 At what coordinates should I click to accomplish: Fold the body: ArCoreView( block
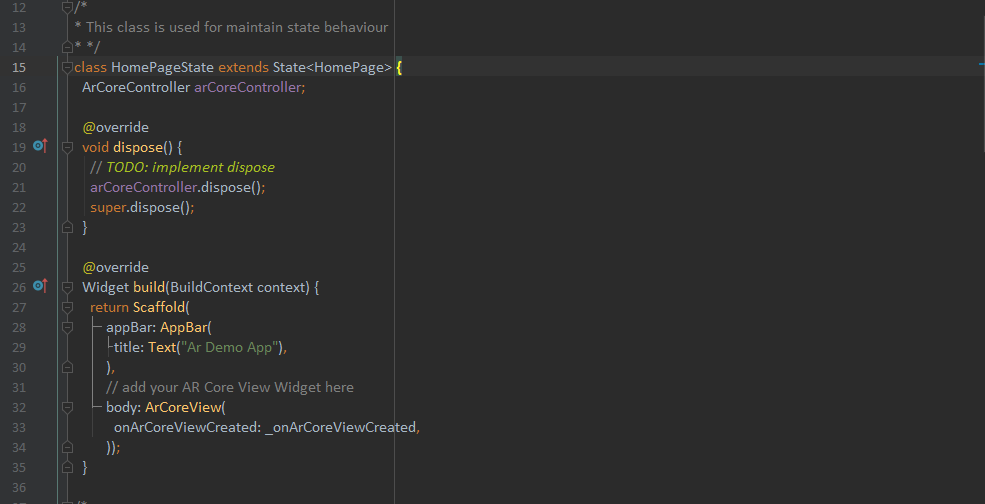click(x=67, y=407)
